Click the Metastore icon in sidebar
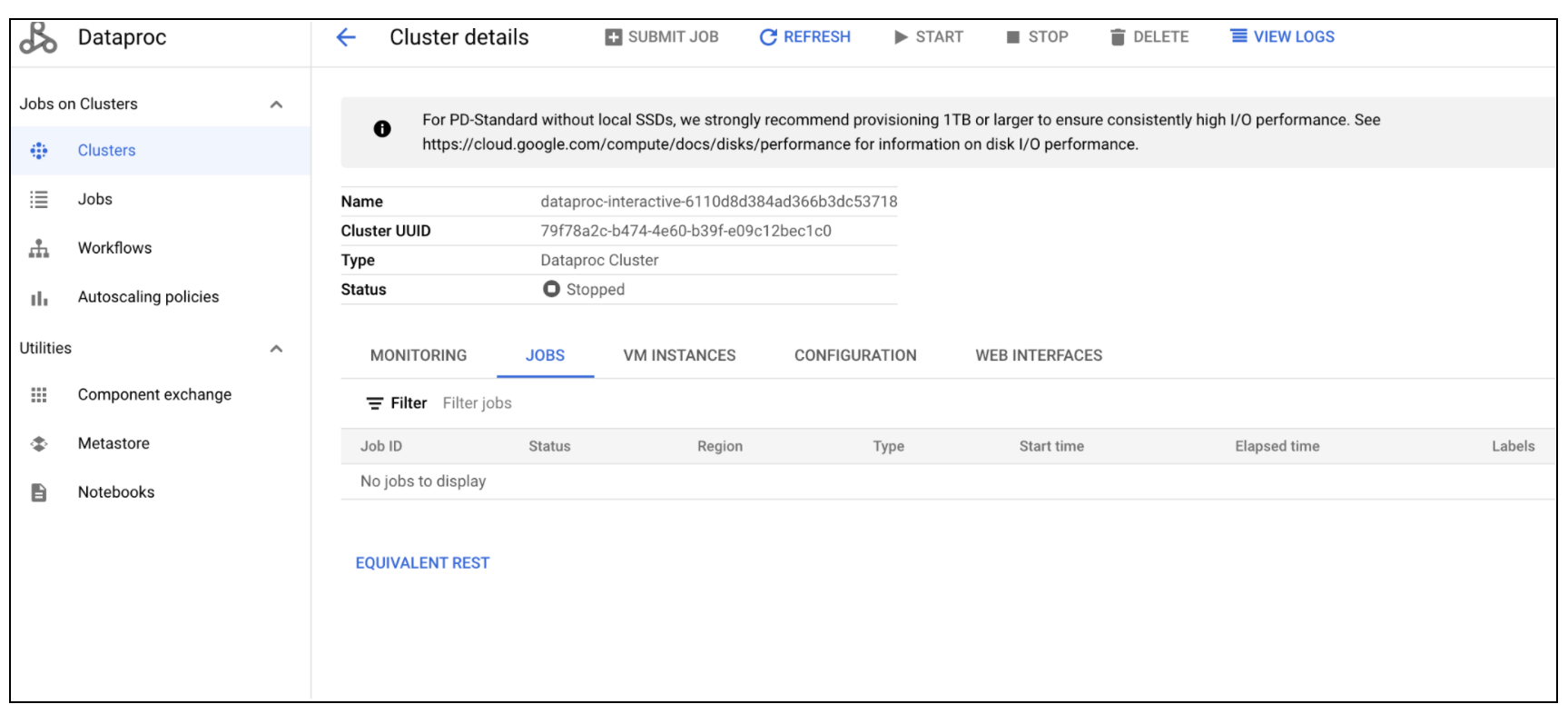The height and width of the screenshot is (714, 1568). (x=39, y=444)
